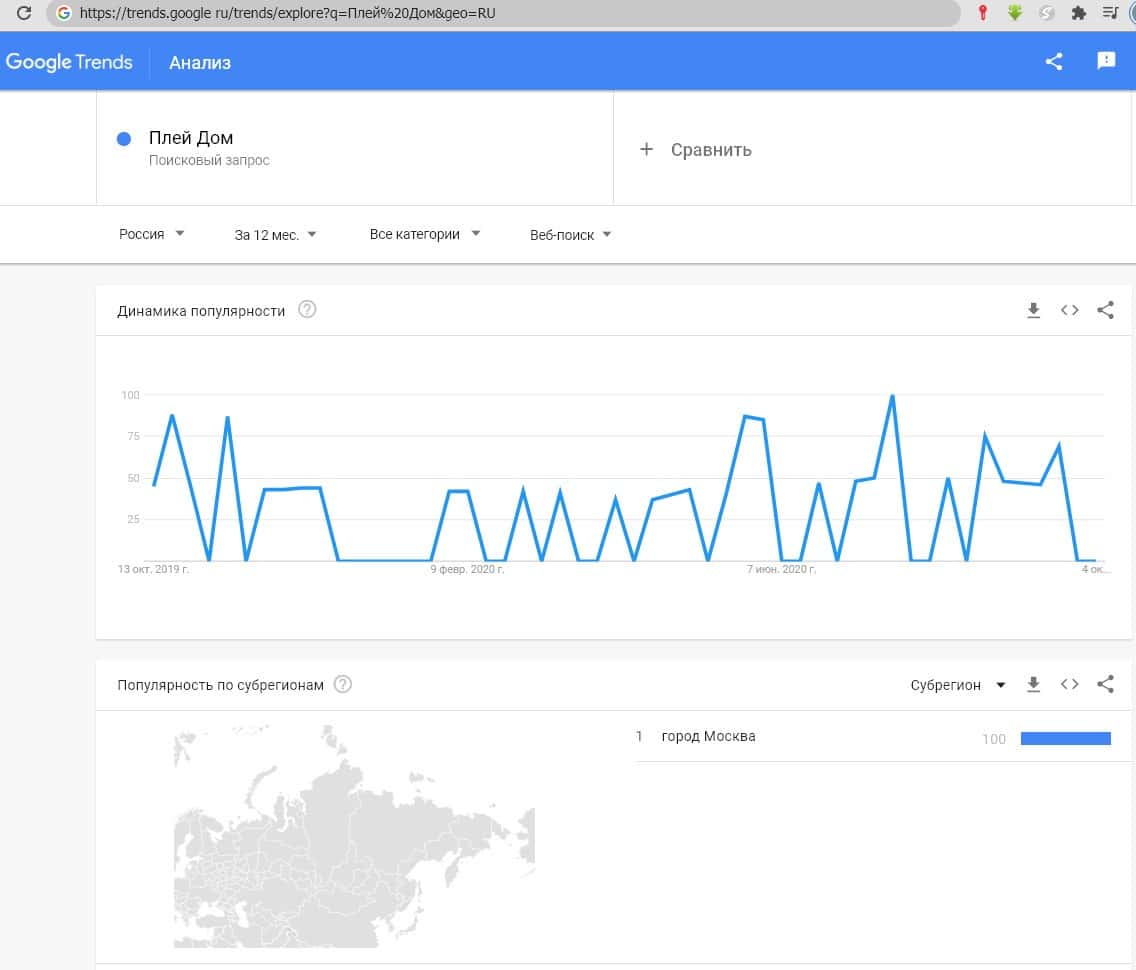The width and height of the screenshot is (1136, 970).
Task: Download the Динамика популярности chart as CSV
Action: click(x=1033, y=311)
